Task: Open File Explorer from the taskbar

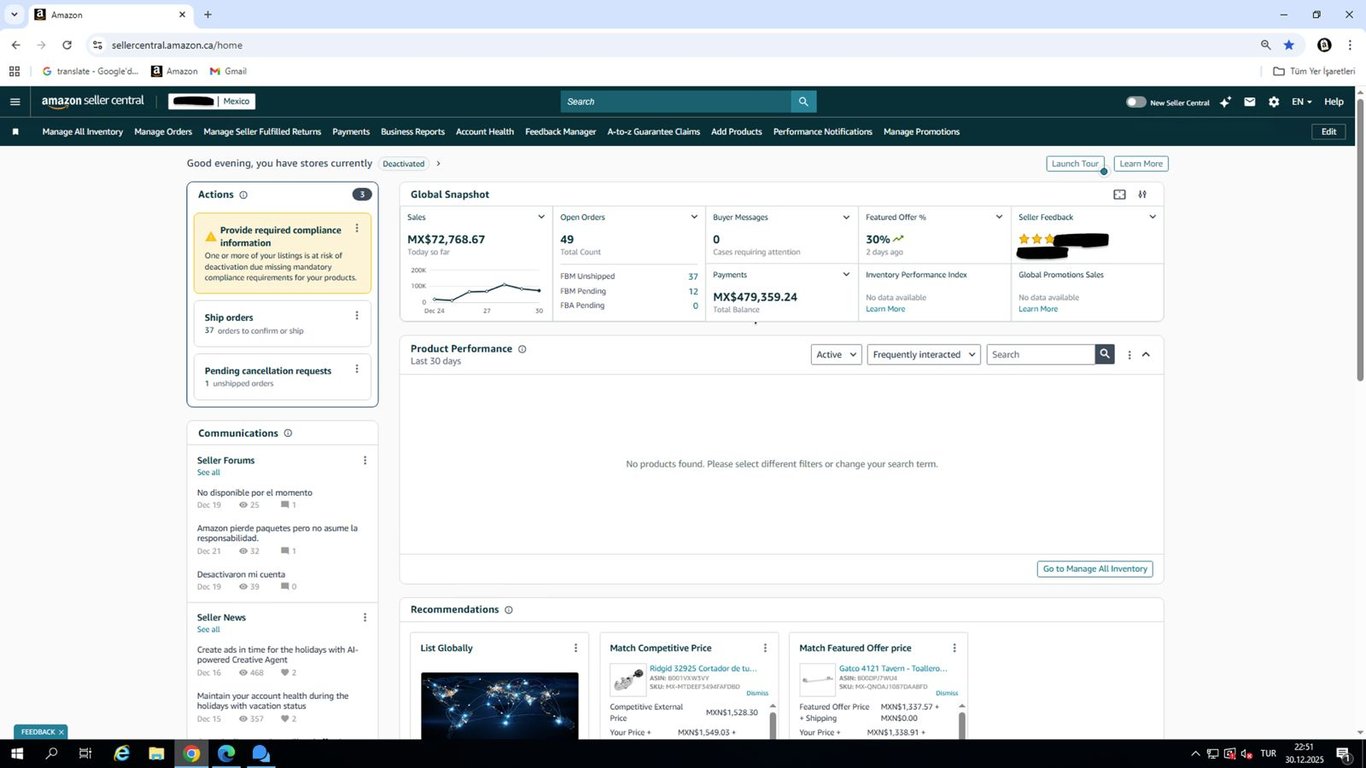Action: (157, 754)
